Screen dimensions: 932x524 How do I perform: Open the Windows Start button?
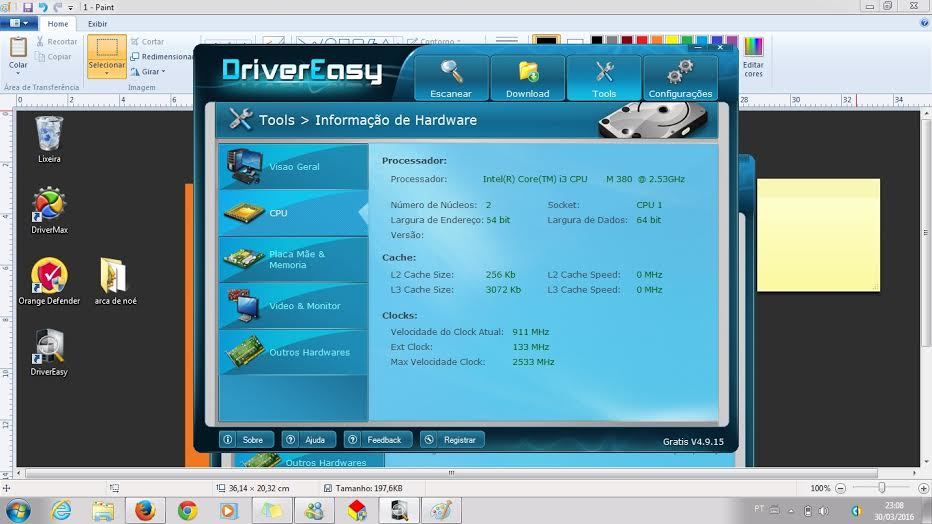click(18, 510)
